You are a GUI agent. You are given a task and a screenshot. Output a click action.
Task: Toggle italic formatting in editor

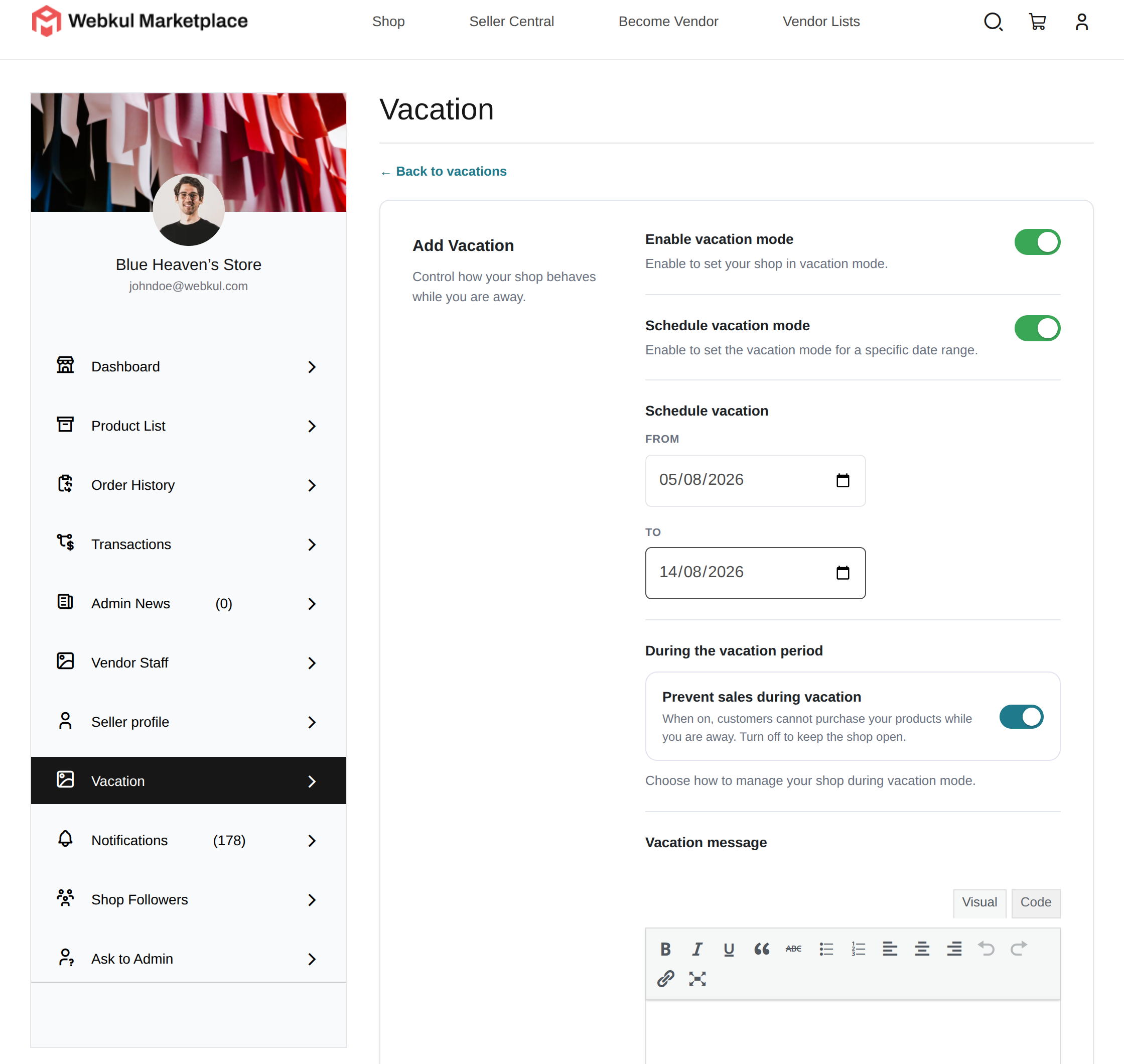(x=697, y=949)
